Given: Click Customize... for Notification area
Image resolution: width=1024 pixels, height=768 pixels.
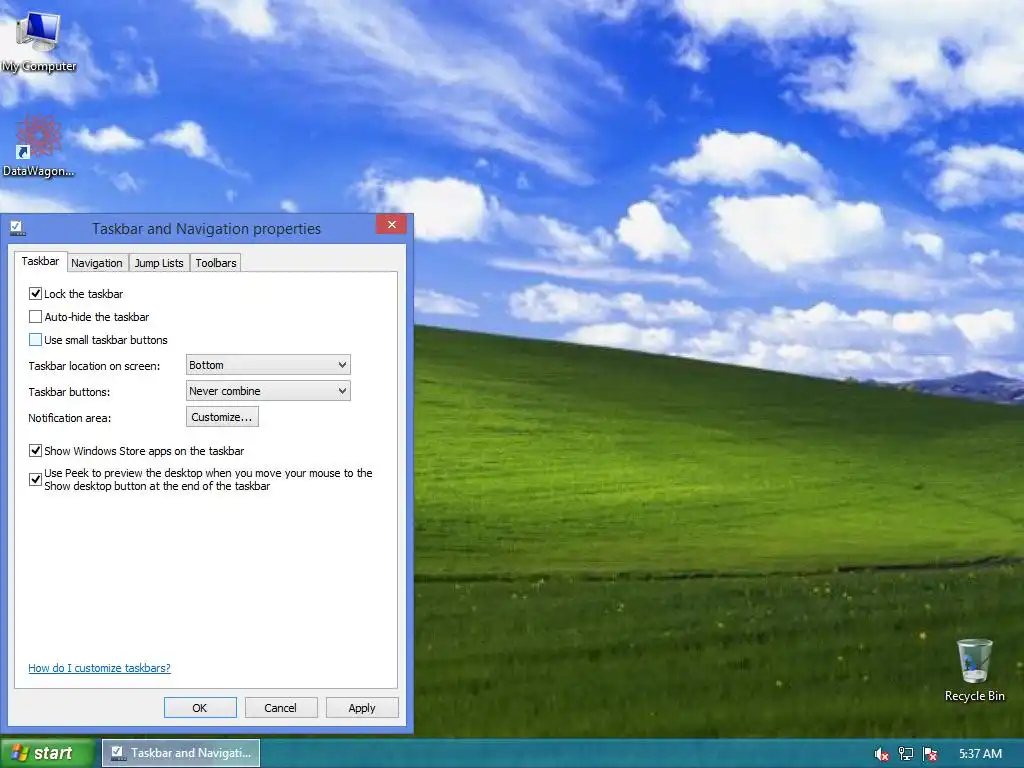Looking at the screenshot, I should pos(222,417).
